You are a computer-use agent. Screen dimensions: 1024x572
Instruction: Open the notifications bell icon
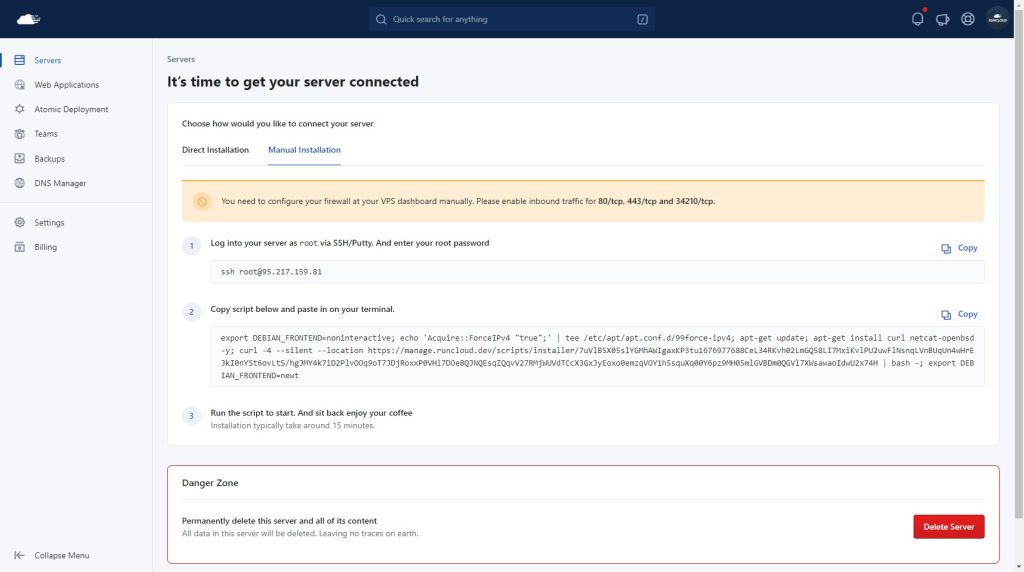click(917, 19)
